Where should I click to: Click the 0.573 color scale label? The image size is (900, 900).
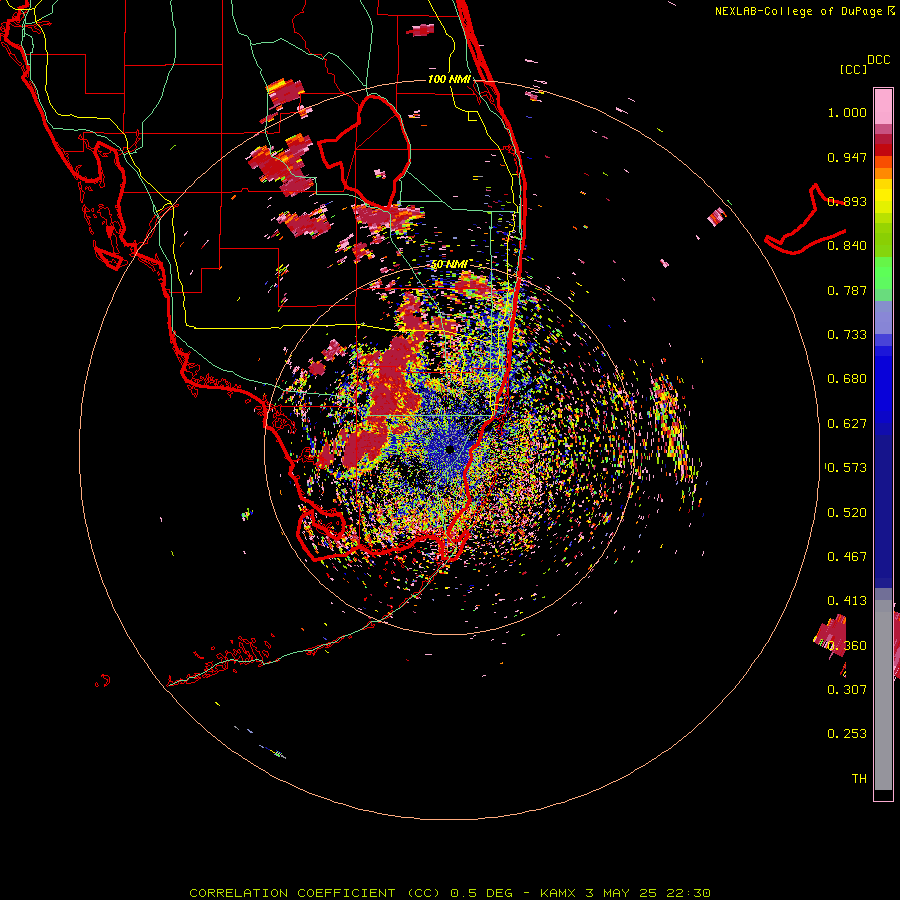tap(847, 468)
